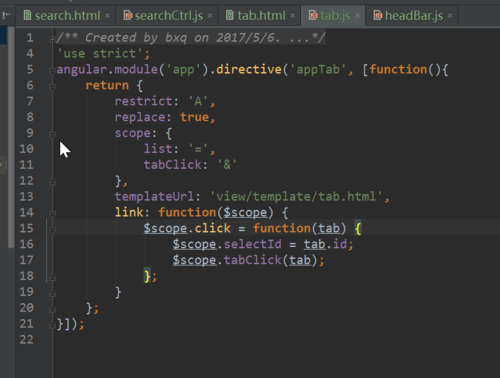Viewport: 500px width, 378px height.
Task: Close the headBar.js tab
Action: [450, 16]
